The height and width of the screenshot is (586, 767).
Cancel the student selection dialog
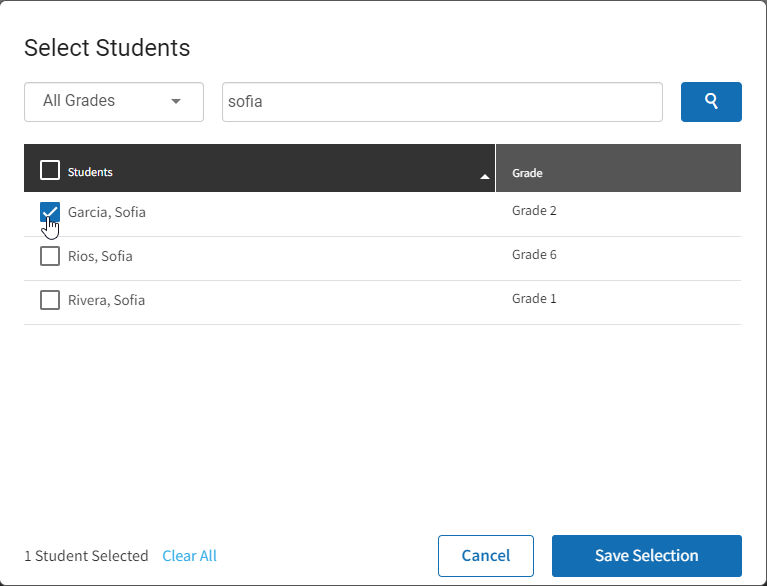(x=486, y=556)
